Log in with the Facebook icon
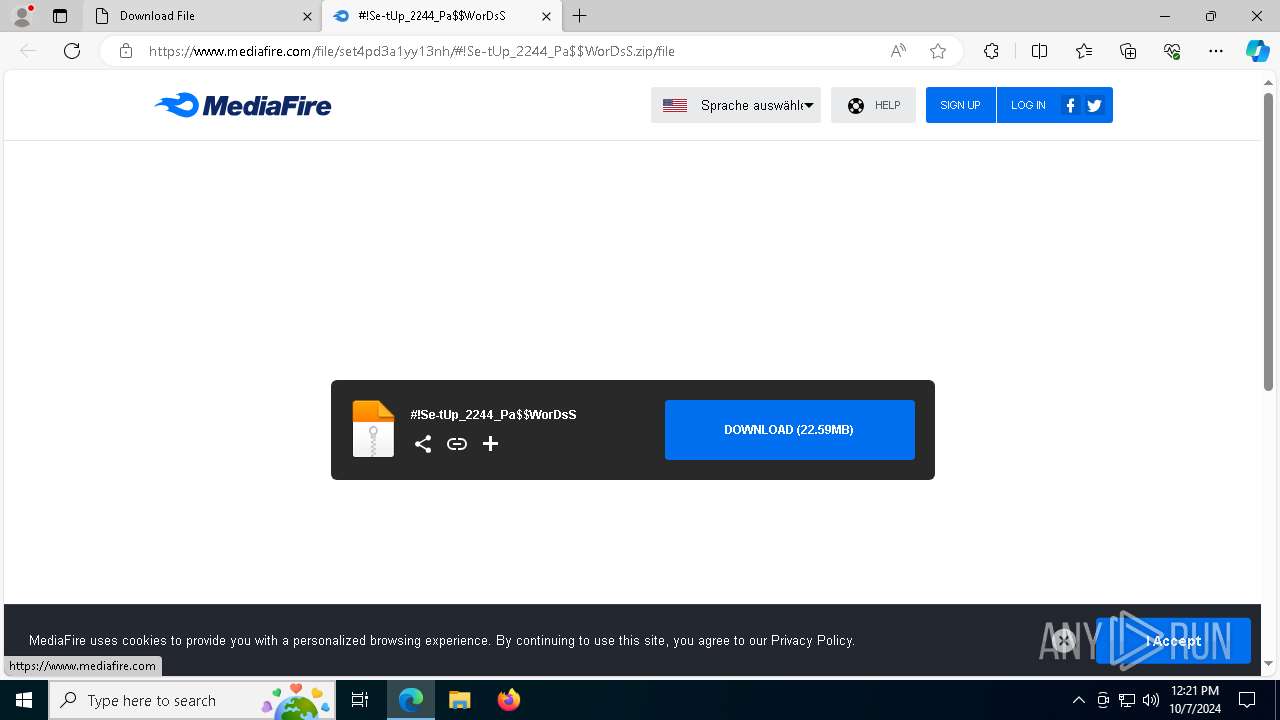The image size is (1280, 720). pos(1070,105)
